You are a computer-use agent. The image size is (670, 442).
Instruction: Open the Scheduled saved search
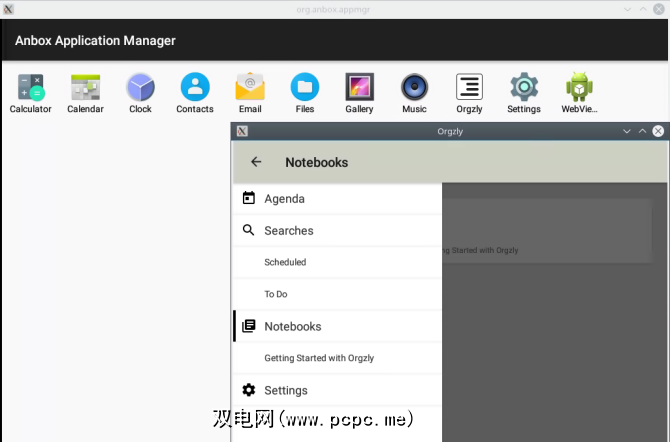point(285,263)
